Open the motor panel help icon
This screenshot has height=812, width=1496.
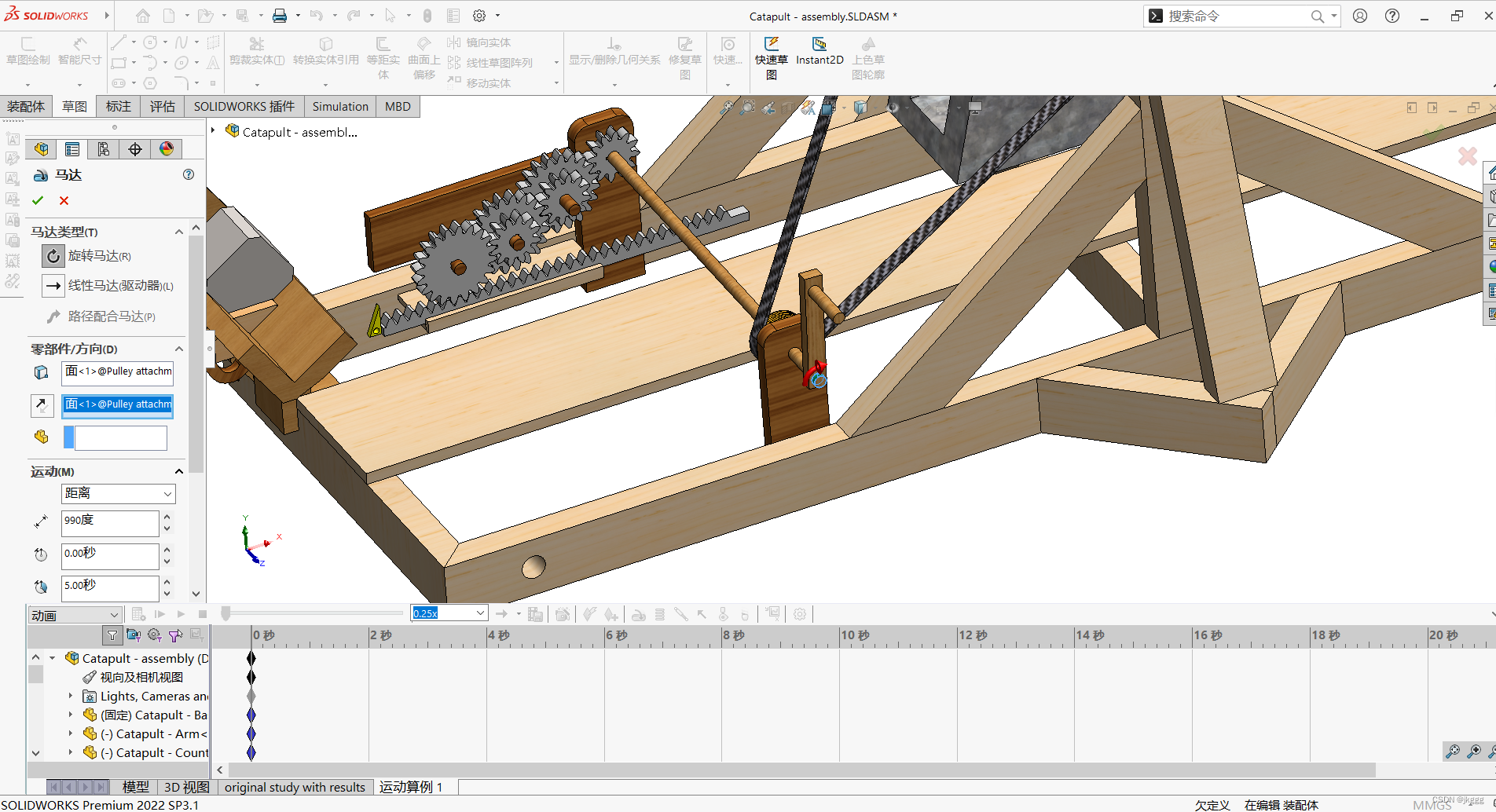(189, 174)
